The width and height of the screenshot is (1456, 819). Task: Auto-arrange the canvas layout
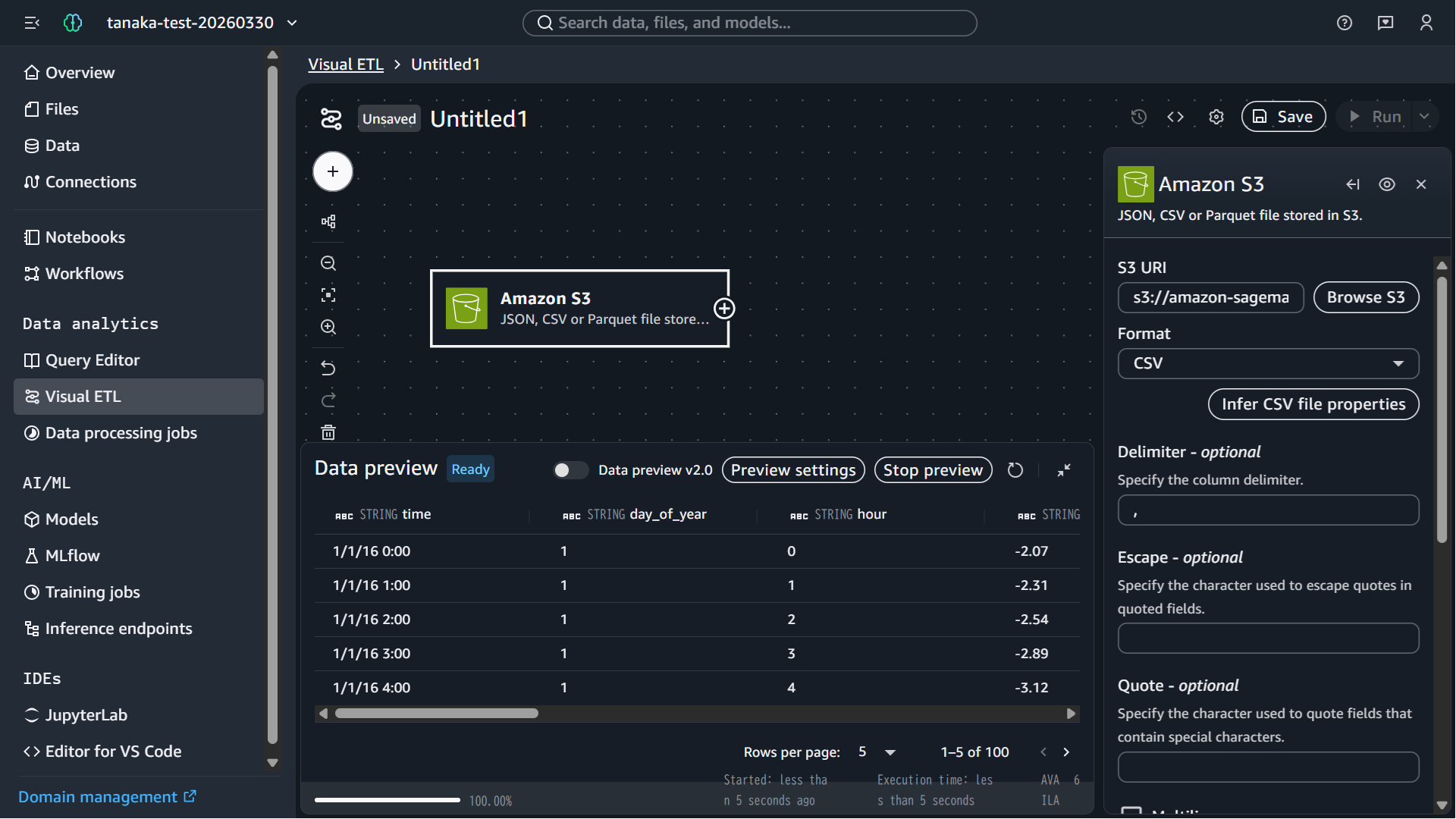[328, 221]
